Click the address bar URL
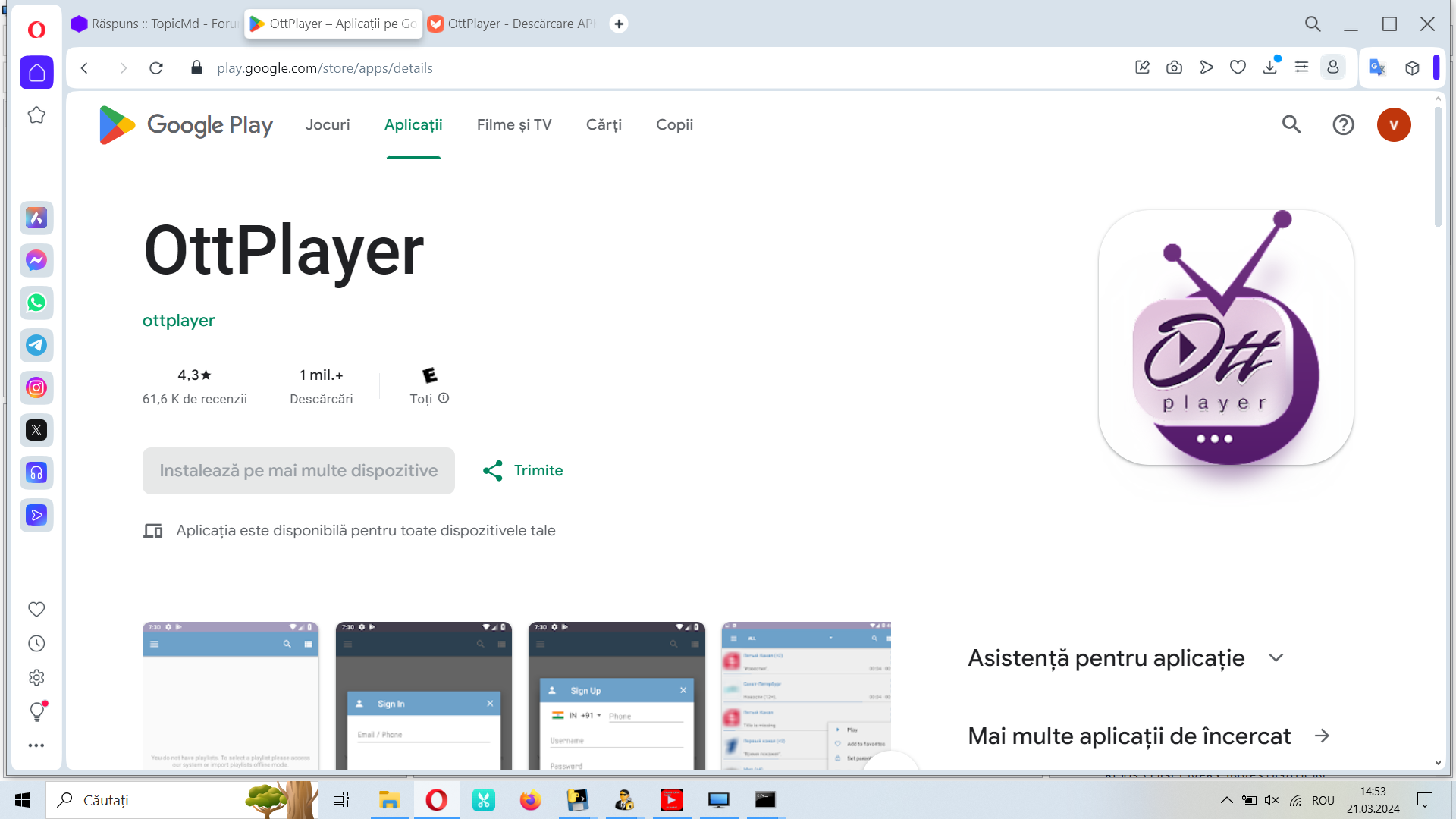 click(325, 68)
